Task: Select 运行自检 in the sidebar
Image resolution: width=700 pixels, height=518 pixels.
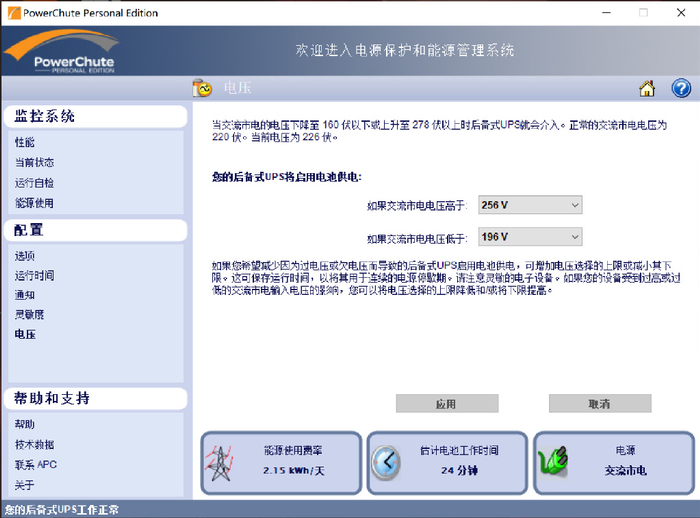Action: [x=34, y=183]
